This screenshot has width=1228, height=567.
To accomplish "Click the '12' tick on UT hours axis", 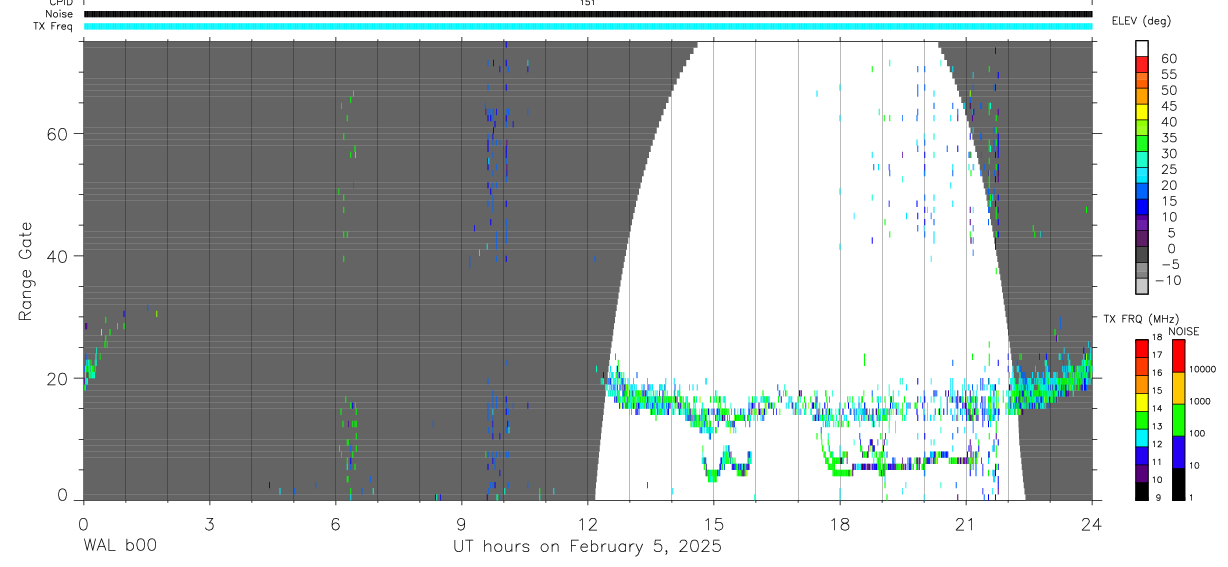I will point(587,523).
